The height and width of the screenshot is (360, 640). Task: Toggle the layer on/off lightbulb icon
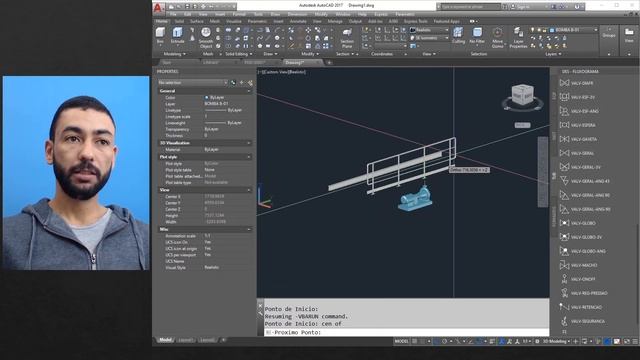tap(532, 30)
